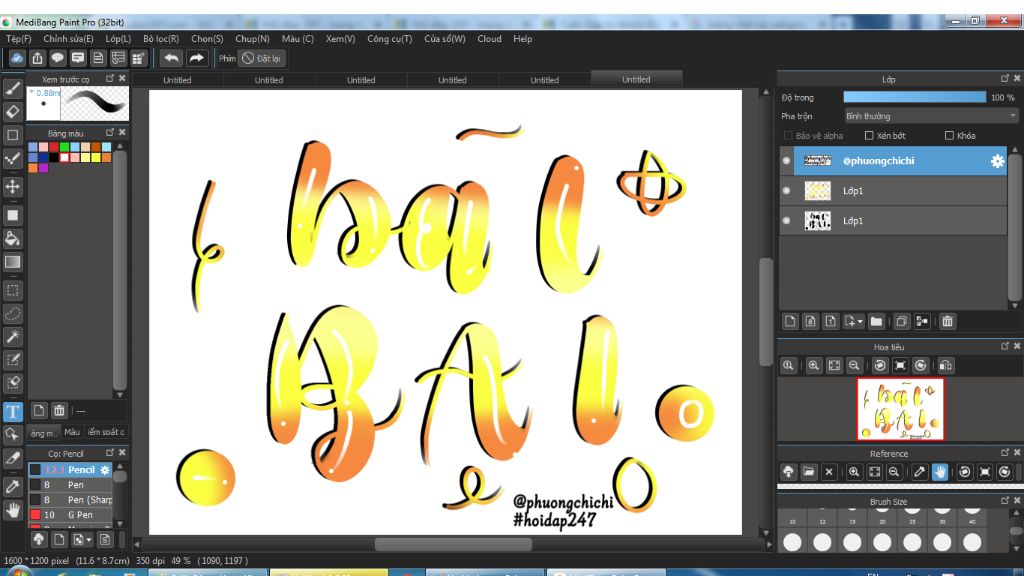Select the G Pen brush
The height and width of the screenshot is (576, 1024).
click(70, 515)
